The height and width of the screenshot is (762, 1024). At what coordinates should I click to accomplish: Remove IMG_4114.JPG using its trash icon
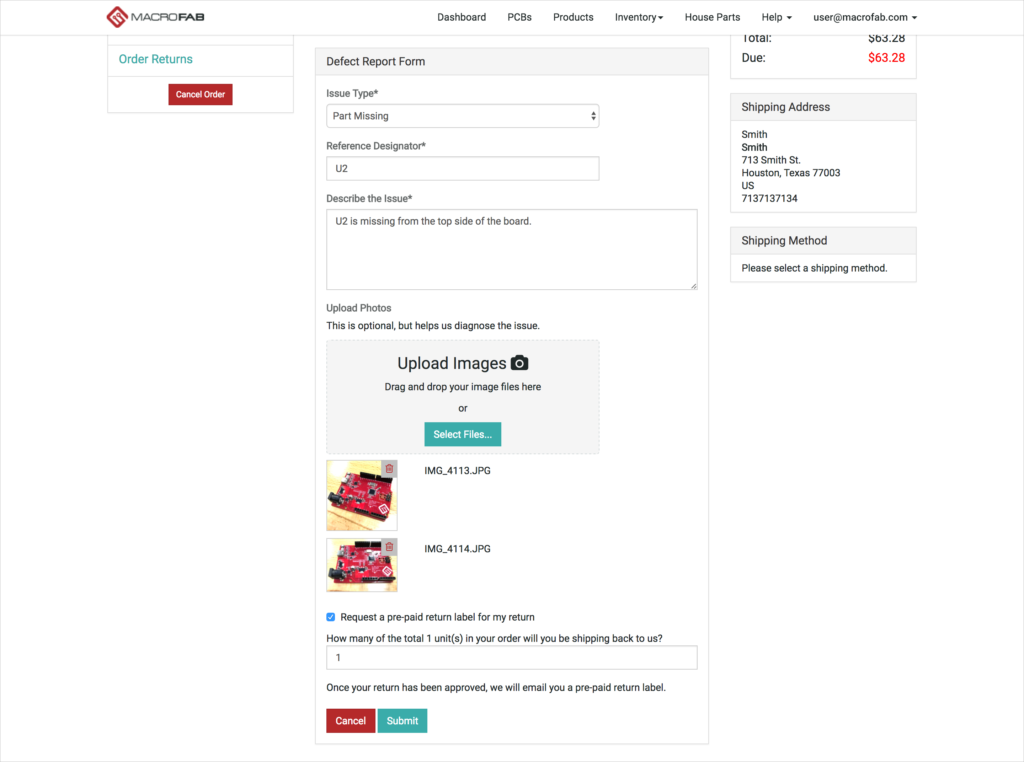389,547
